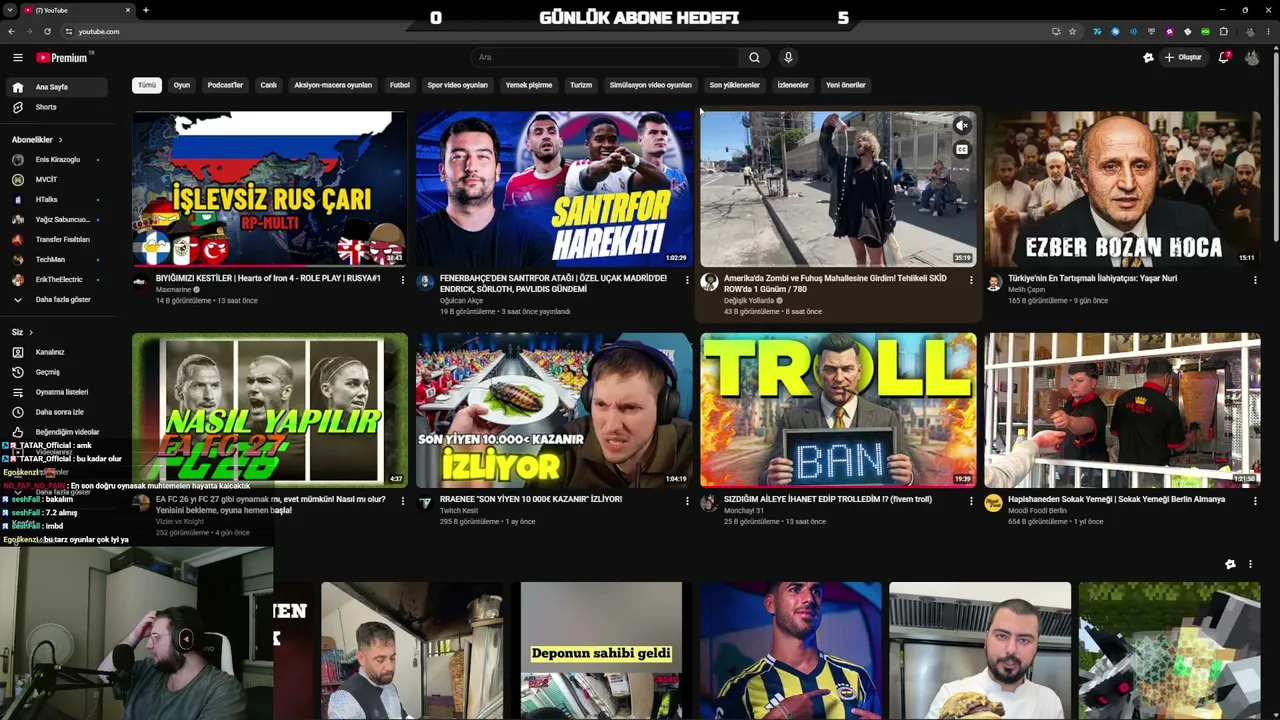This screenshot has height=720, width=1280.
Task: Click the YouTube Premium logo
Action: click(x=62, y=58)
